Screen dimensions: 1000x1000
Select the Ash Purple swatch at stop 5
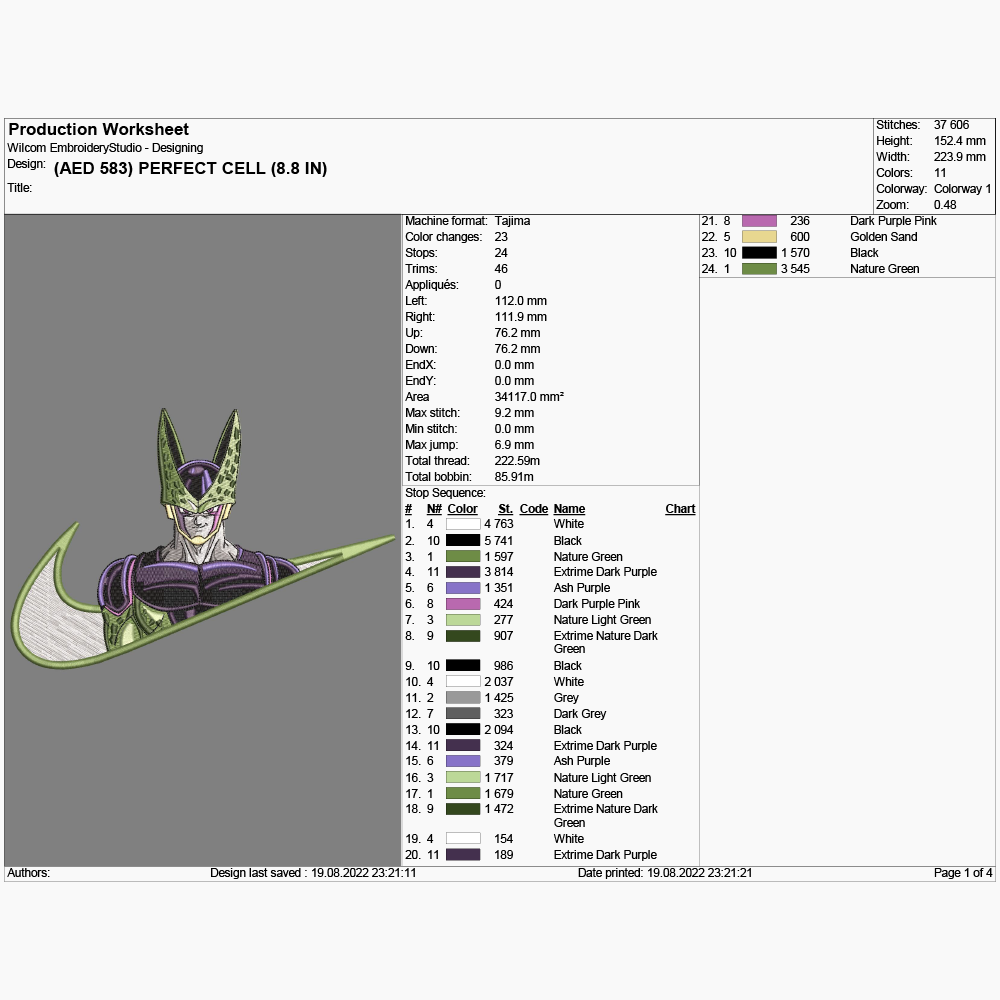pos(463,588)
